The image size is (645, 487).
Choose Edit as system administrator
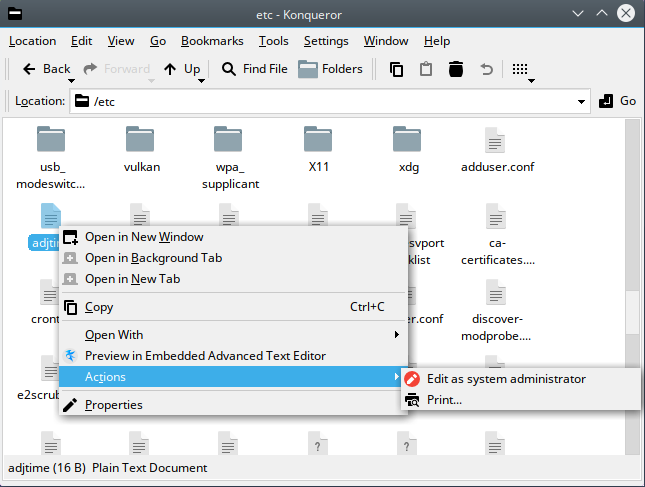[x=521, y=379]
